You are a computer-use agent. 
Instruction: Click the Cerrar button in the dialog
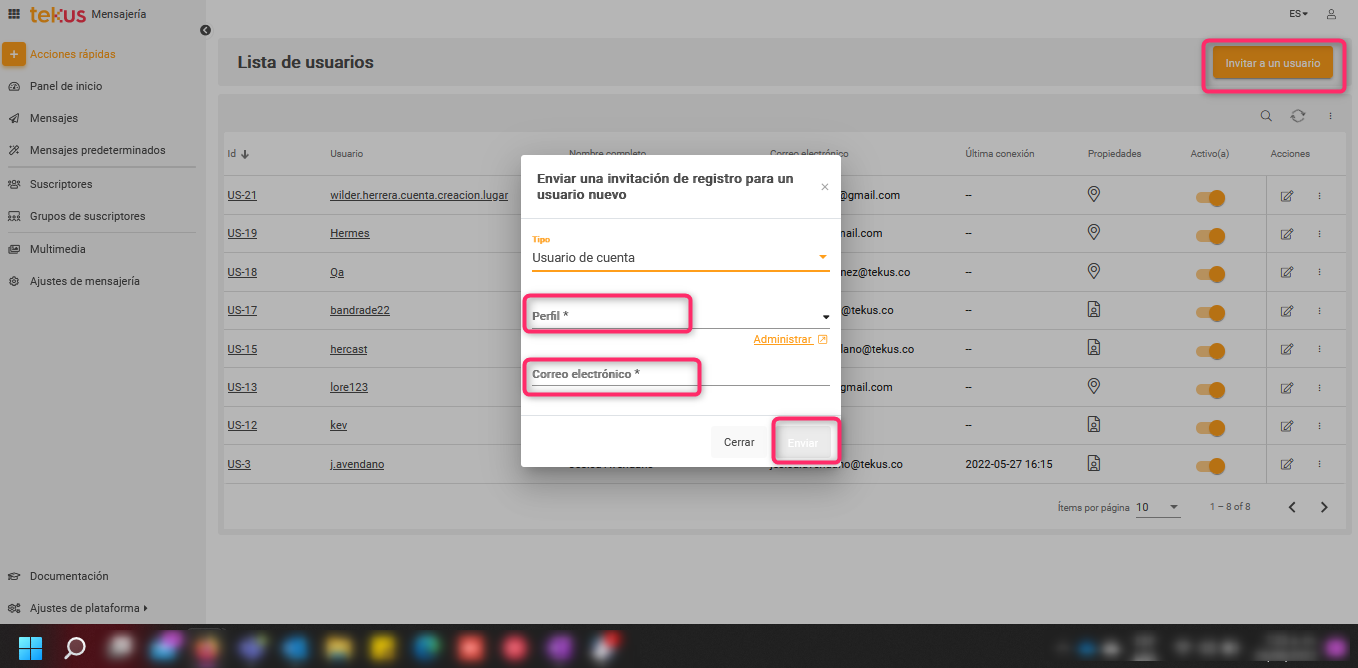pos(739,442)
